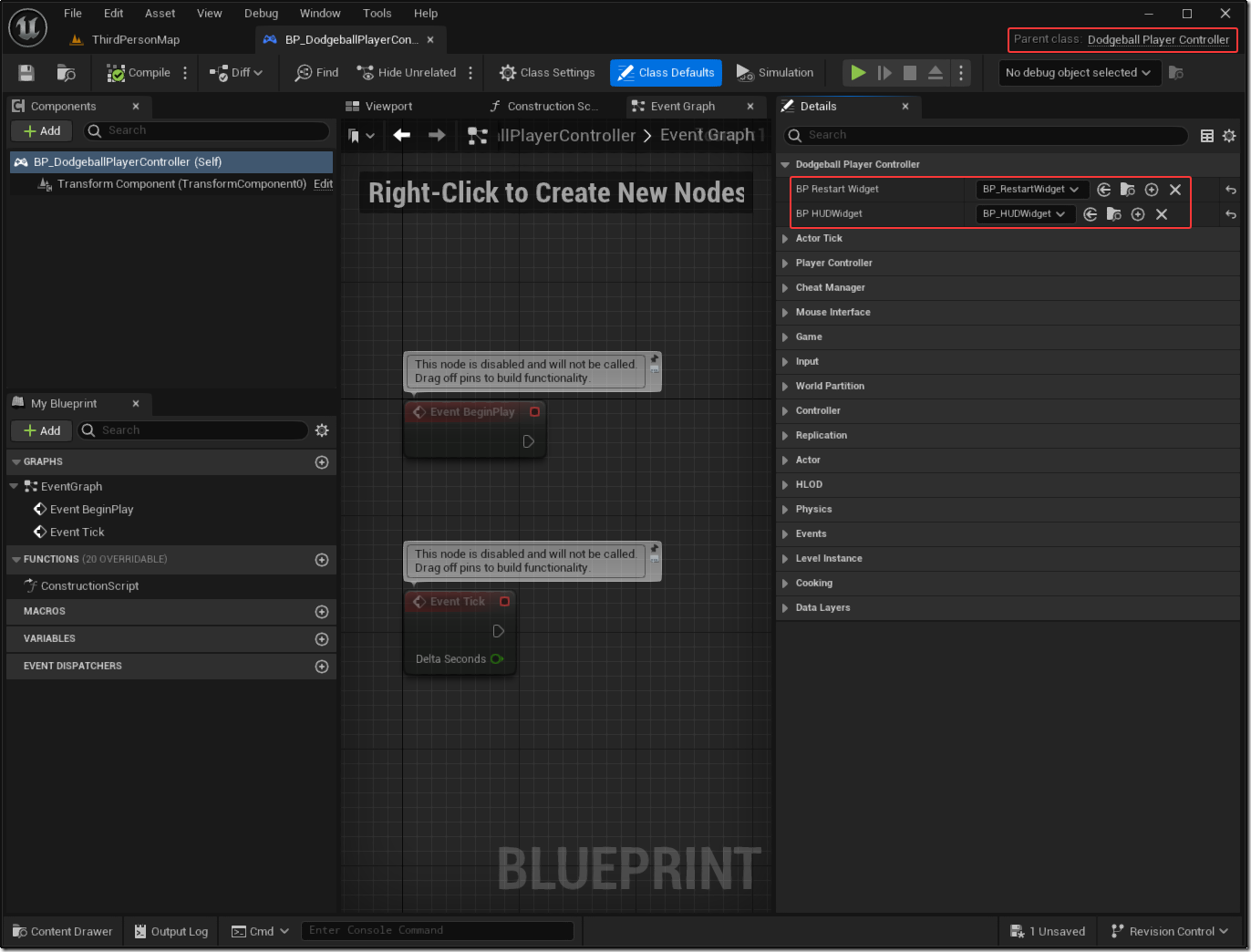Save the blueprint with the floppy disk icon
The height and width of the screenshot is (952, 1251).
26,73
